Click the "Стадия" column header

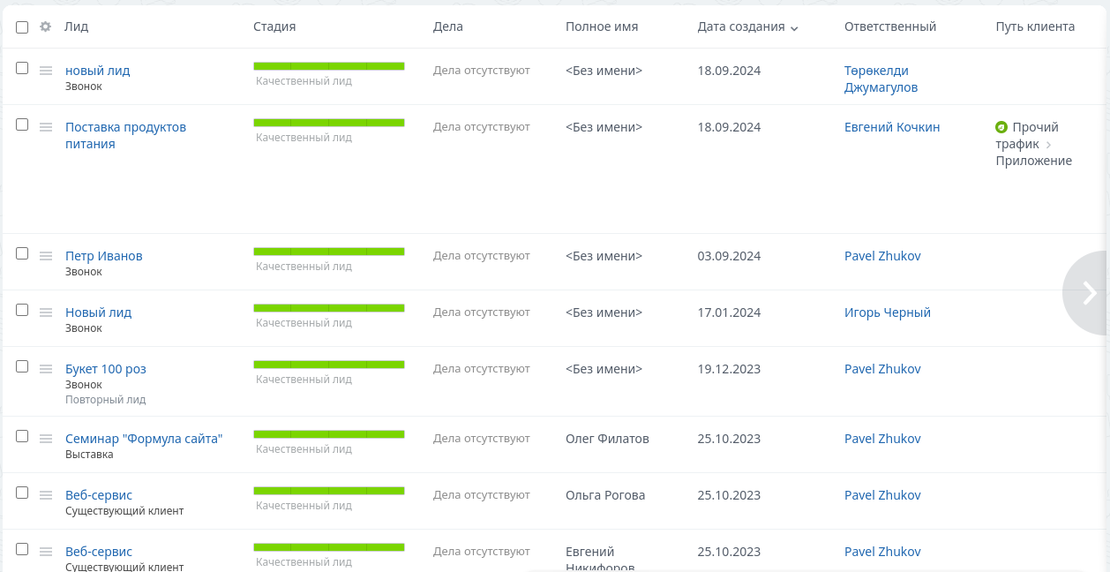(x=274, y=27)
